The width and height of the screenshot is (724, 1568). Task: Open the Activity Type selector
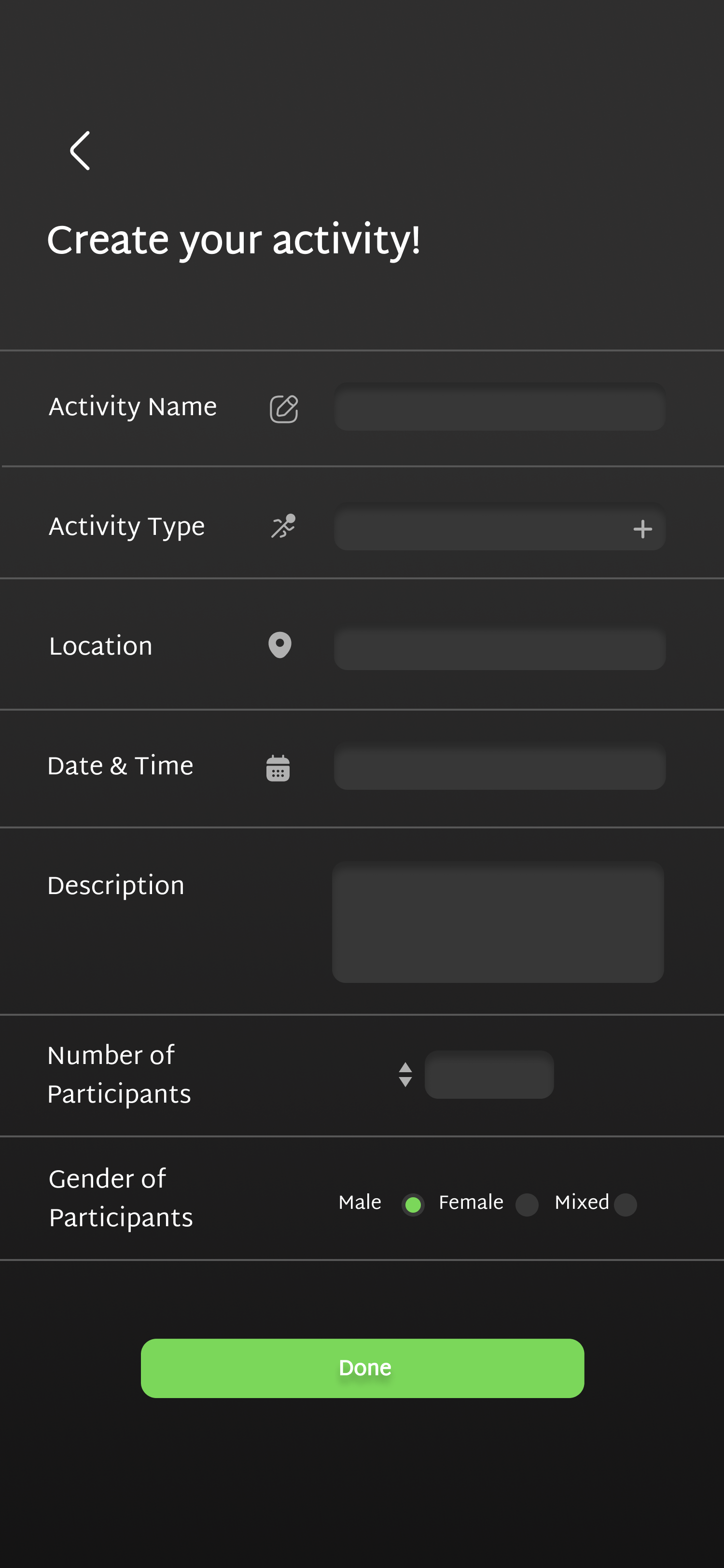499,529
